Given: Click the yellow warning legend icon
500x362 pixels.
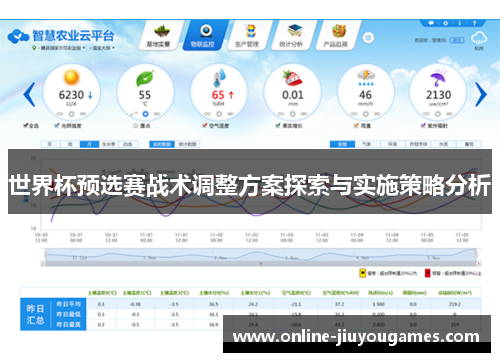Looking at the screenshot, I should tap(362, 273).
